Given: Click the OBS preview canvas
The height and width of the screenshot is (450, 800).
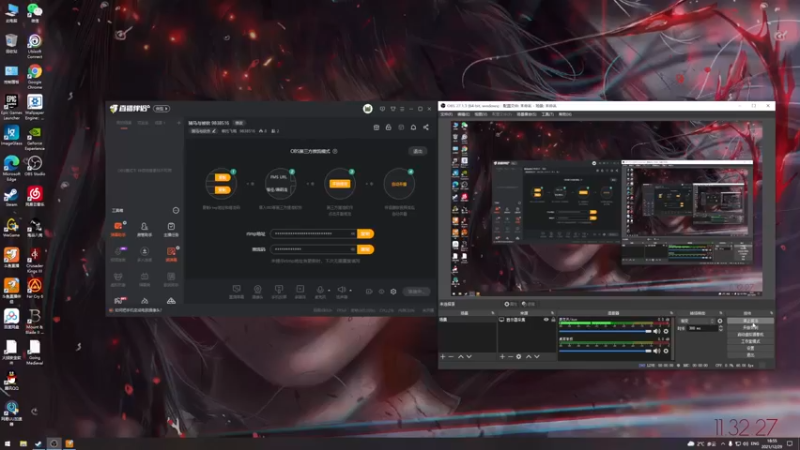Looking at the screenshot, I should [607, 208].
